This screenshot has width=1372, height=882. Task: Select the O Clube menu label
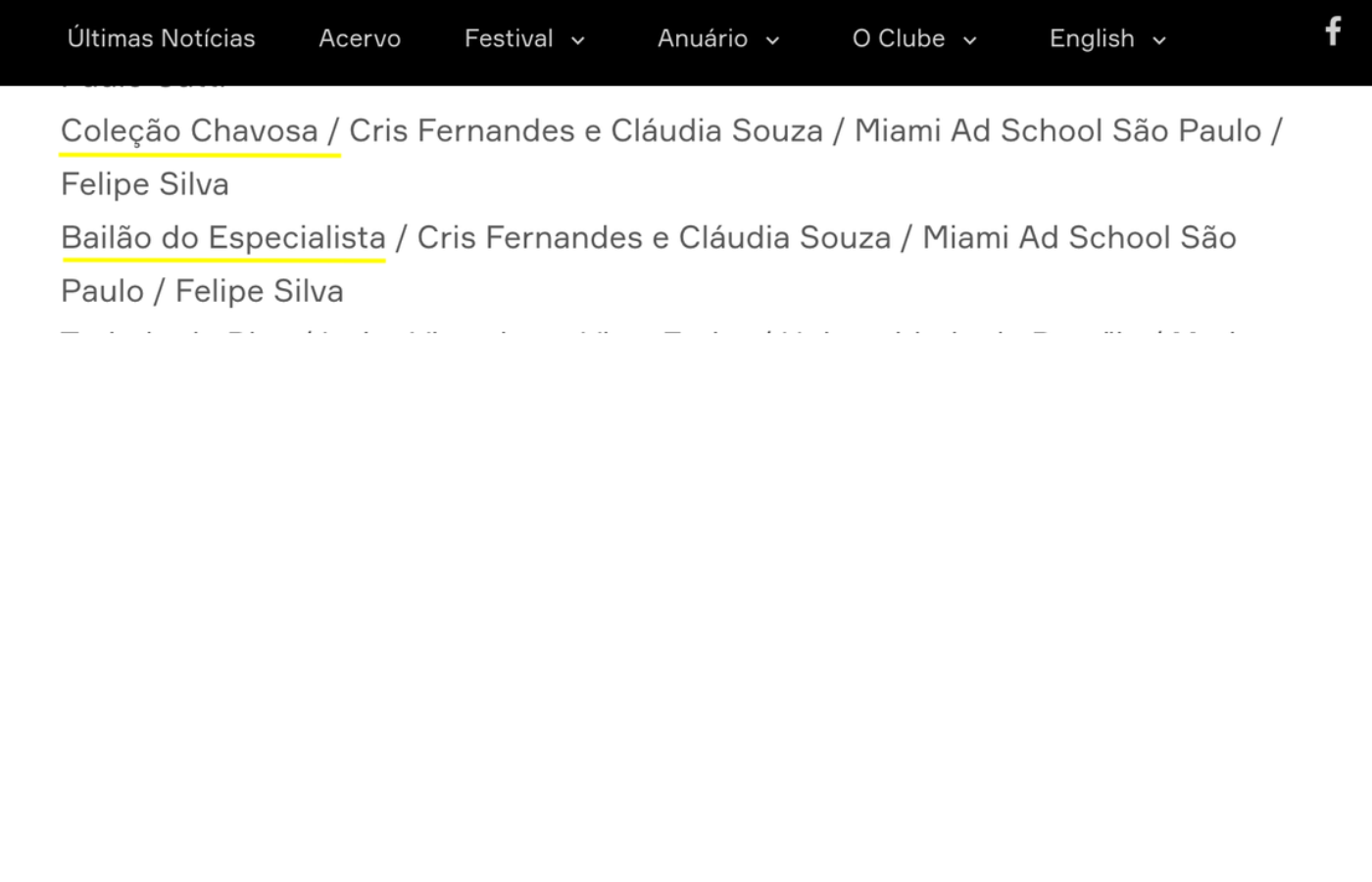click(x=899, y=38)
